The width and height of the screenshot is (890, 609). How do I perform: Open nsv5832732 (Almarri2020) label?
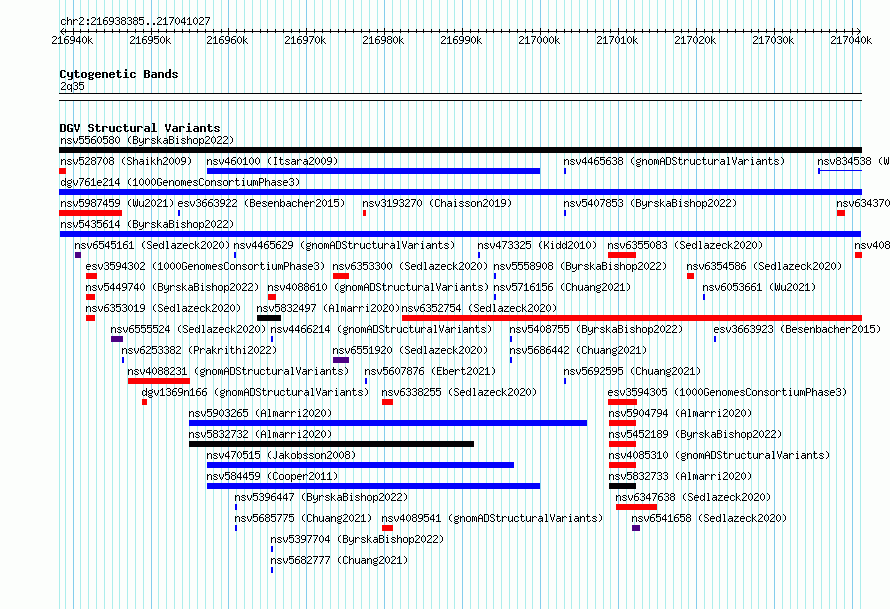(260, 434)
